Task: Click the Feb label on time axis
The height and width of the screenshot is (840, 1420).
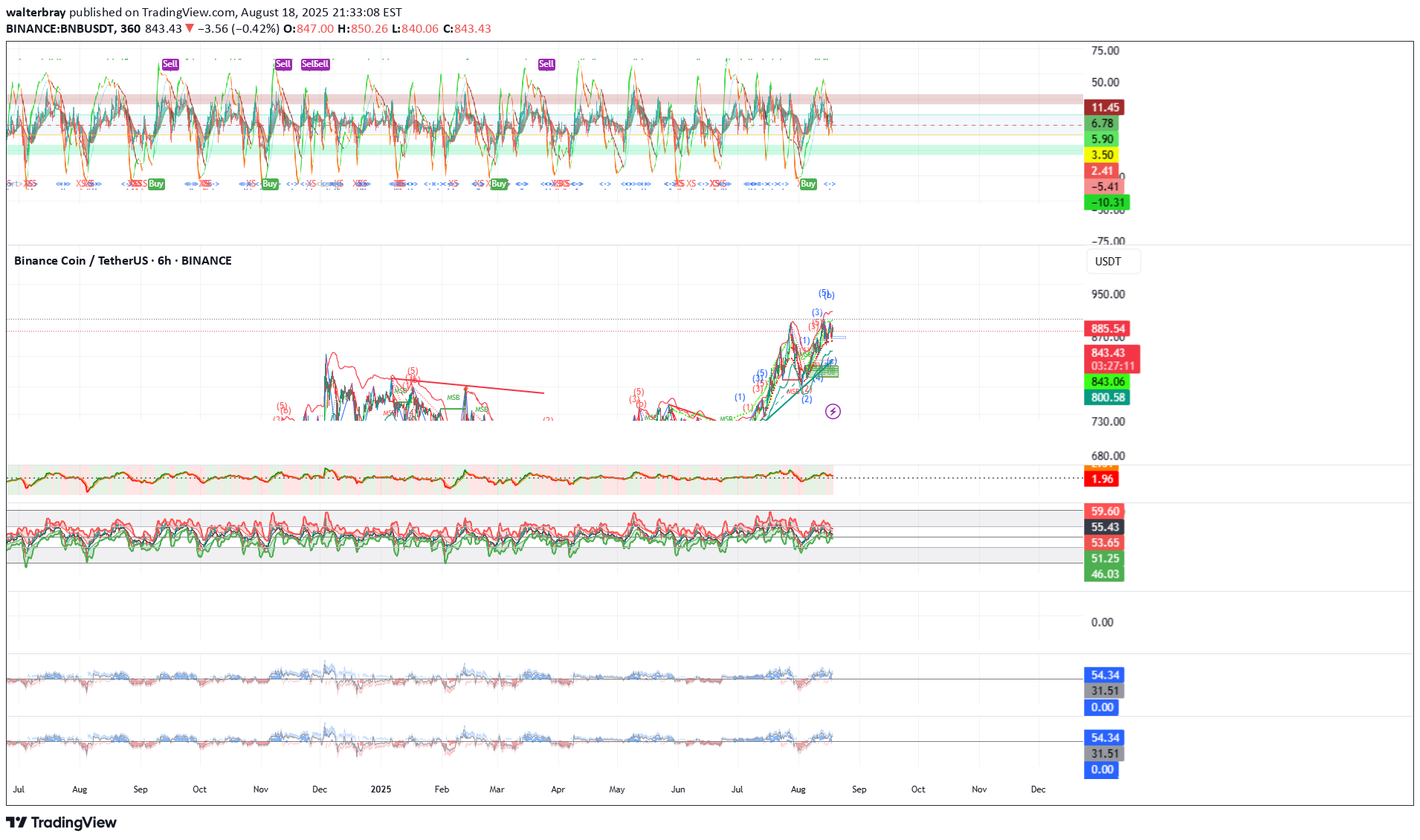Action: [442, 789]
